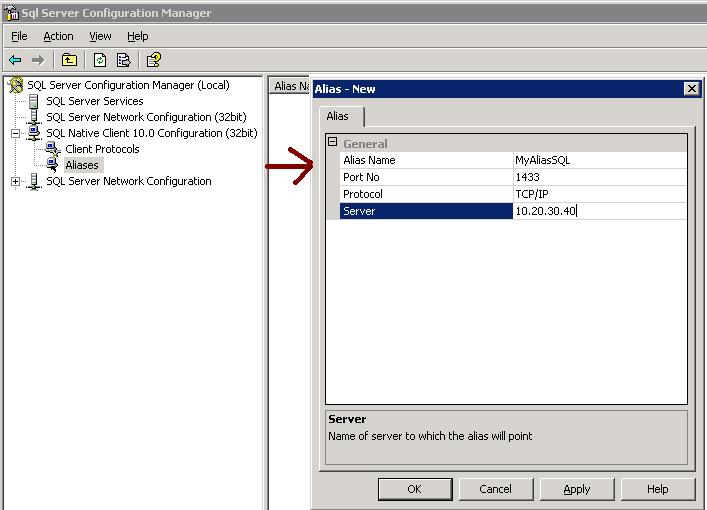The image size is (707, 510).
Task: Select the Client Protocols tree icon
Action: pos(53,149)
